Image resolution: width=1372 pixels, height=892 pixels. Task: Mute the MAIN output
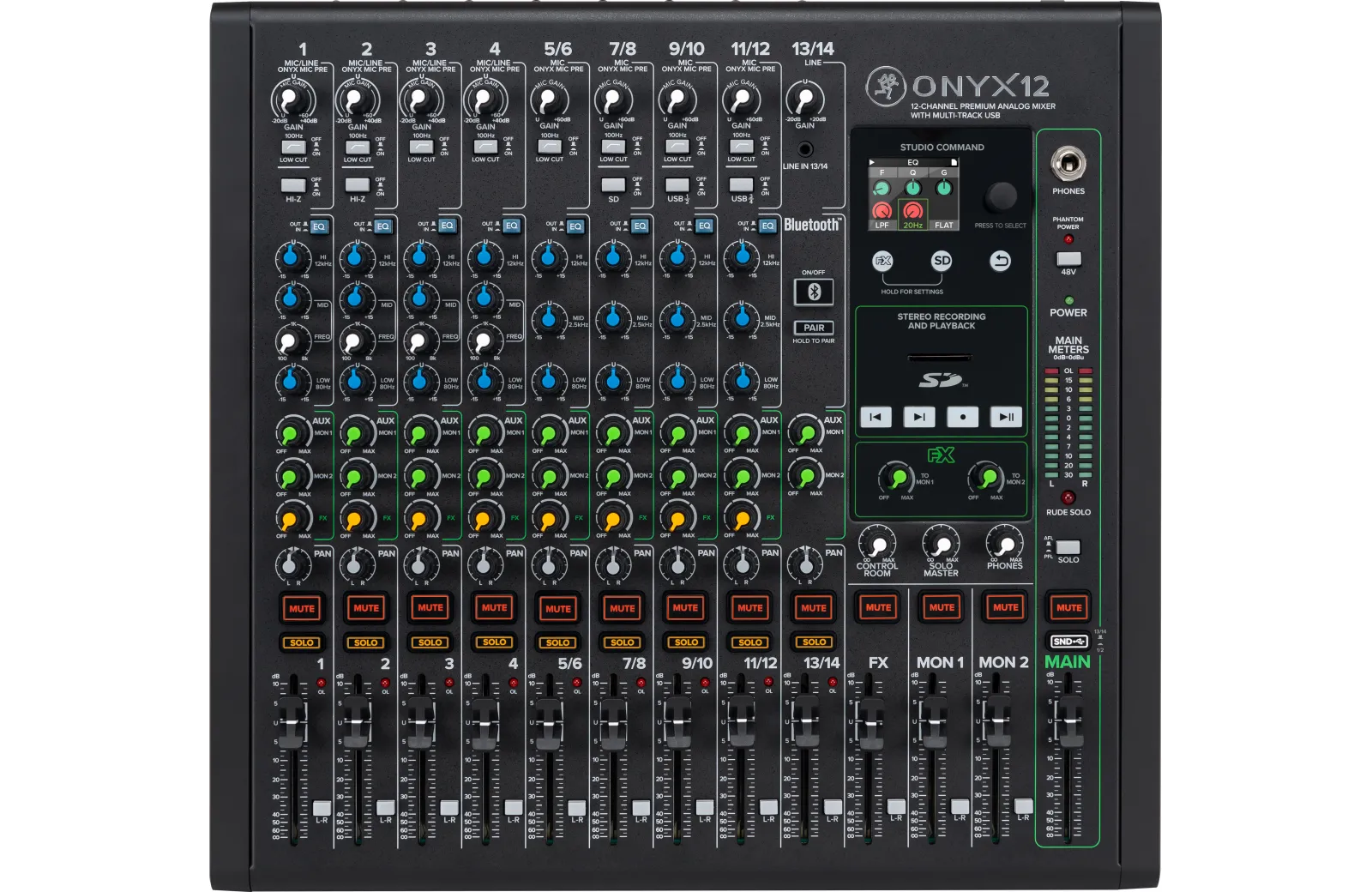click(x=1068, y=607)
